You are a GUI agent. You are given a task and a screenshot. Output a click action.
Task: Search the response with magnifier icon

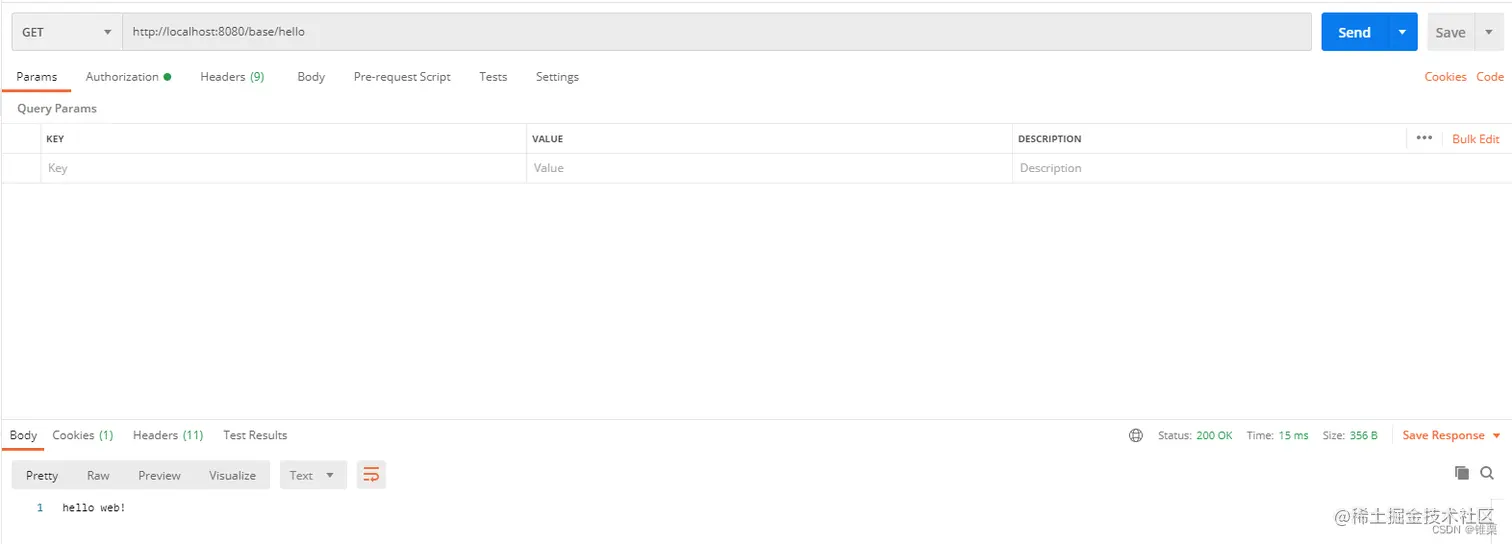1487,473
